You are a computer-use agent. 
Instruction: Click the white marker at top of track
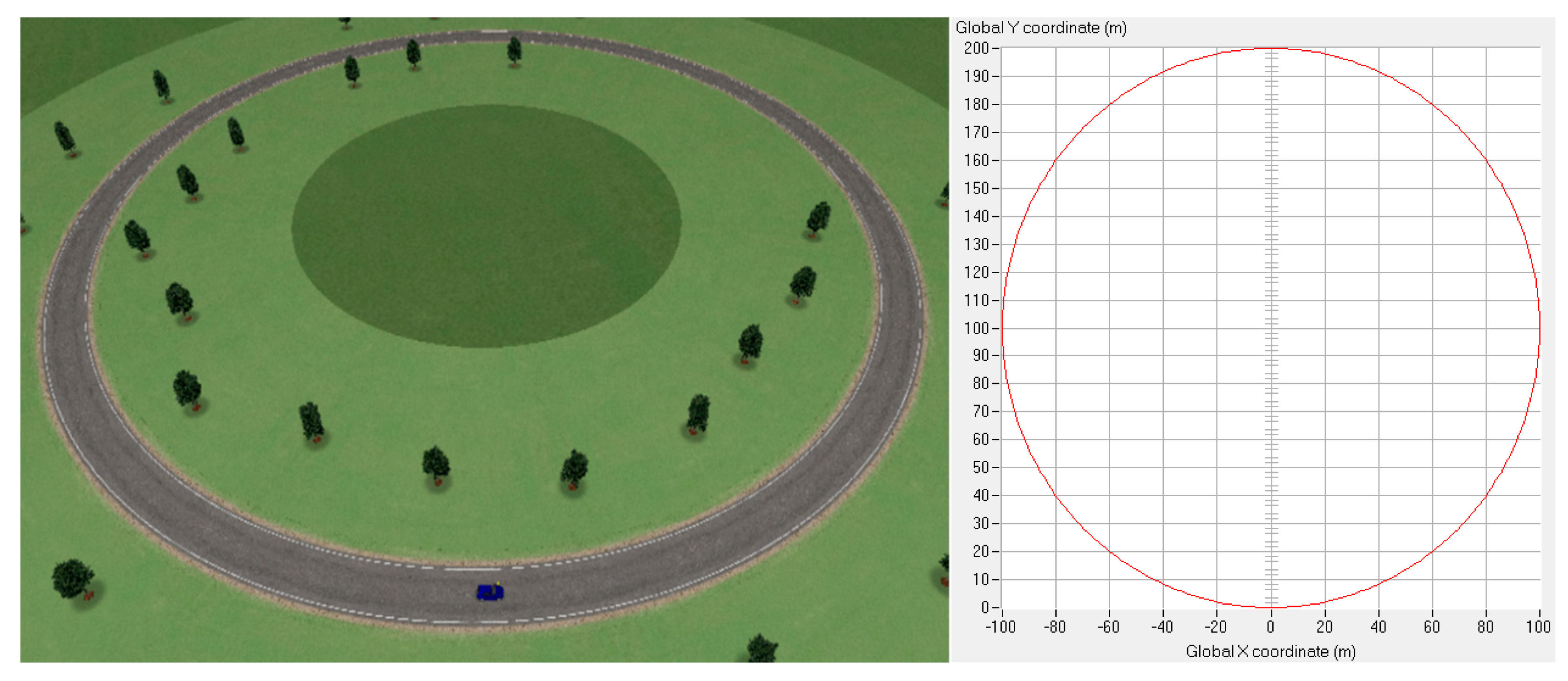(x=494, y=31)
